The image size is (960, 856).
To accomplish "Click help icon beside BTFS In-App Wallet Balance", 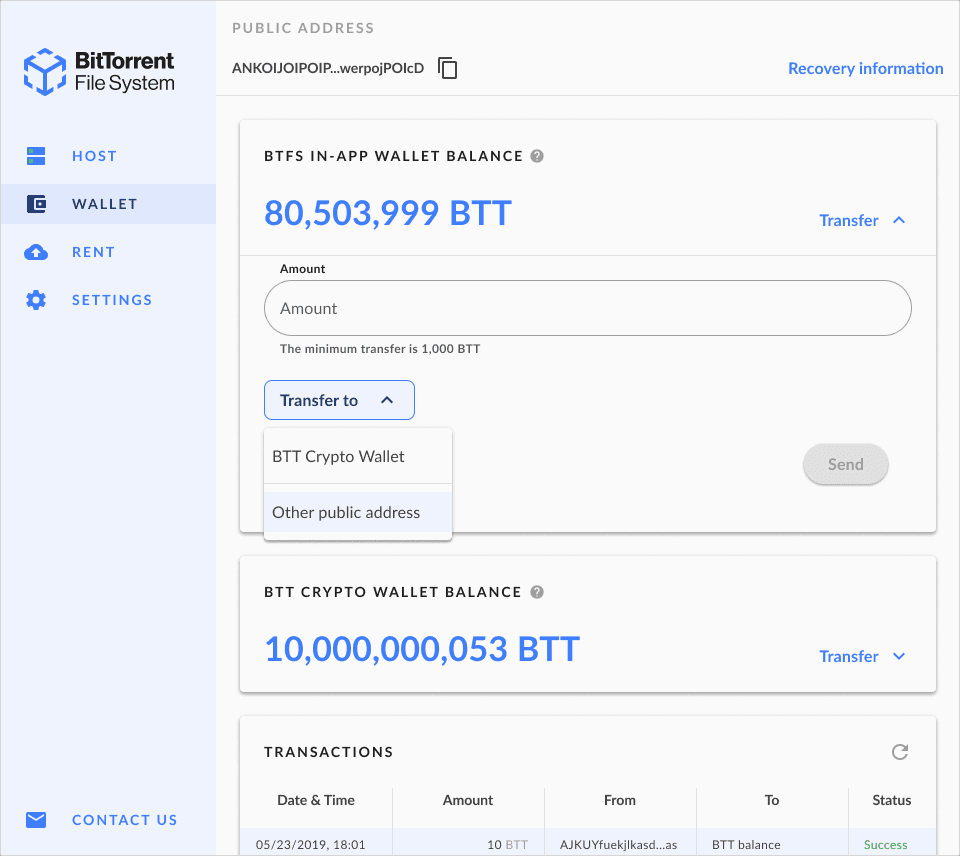I will coord(537,156).
